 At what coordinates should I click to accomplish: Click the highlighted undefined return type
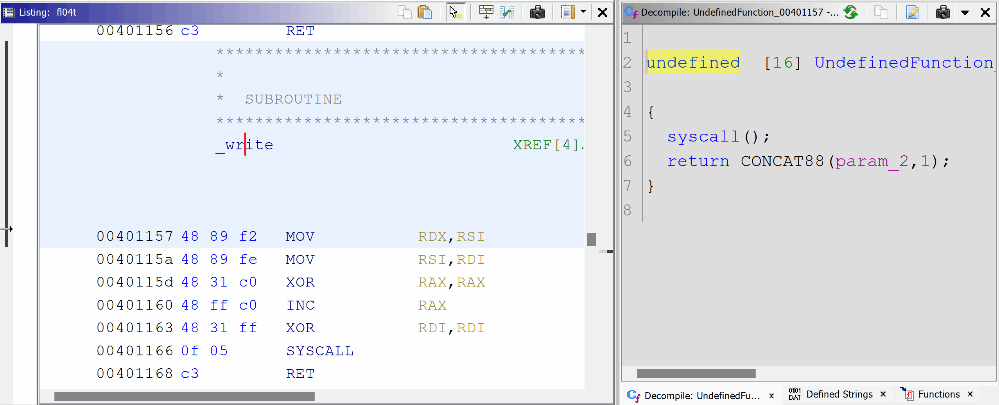click(693, 62)
